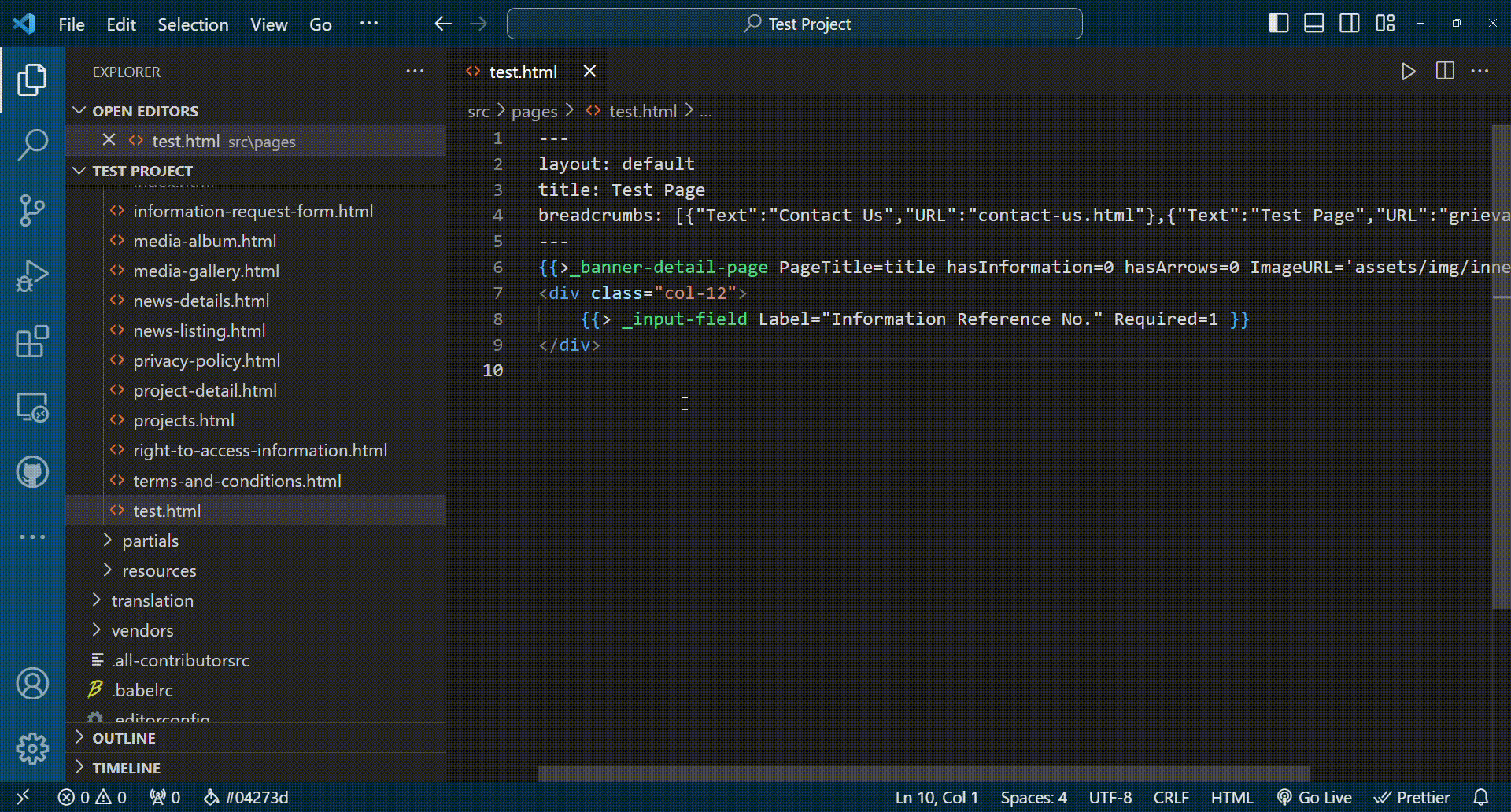1511x812 pixels.
Task: Open Explorer Views and More Actions ellipsis
Action: coord(415,72)
